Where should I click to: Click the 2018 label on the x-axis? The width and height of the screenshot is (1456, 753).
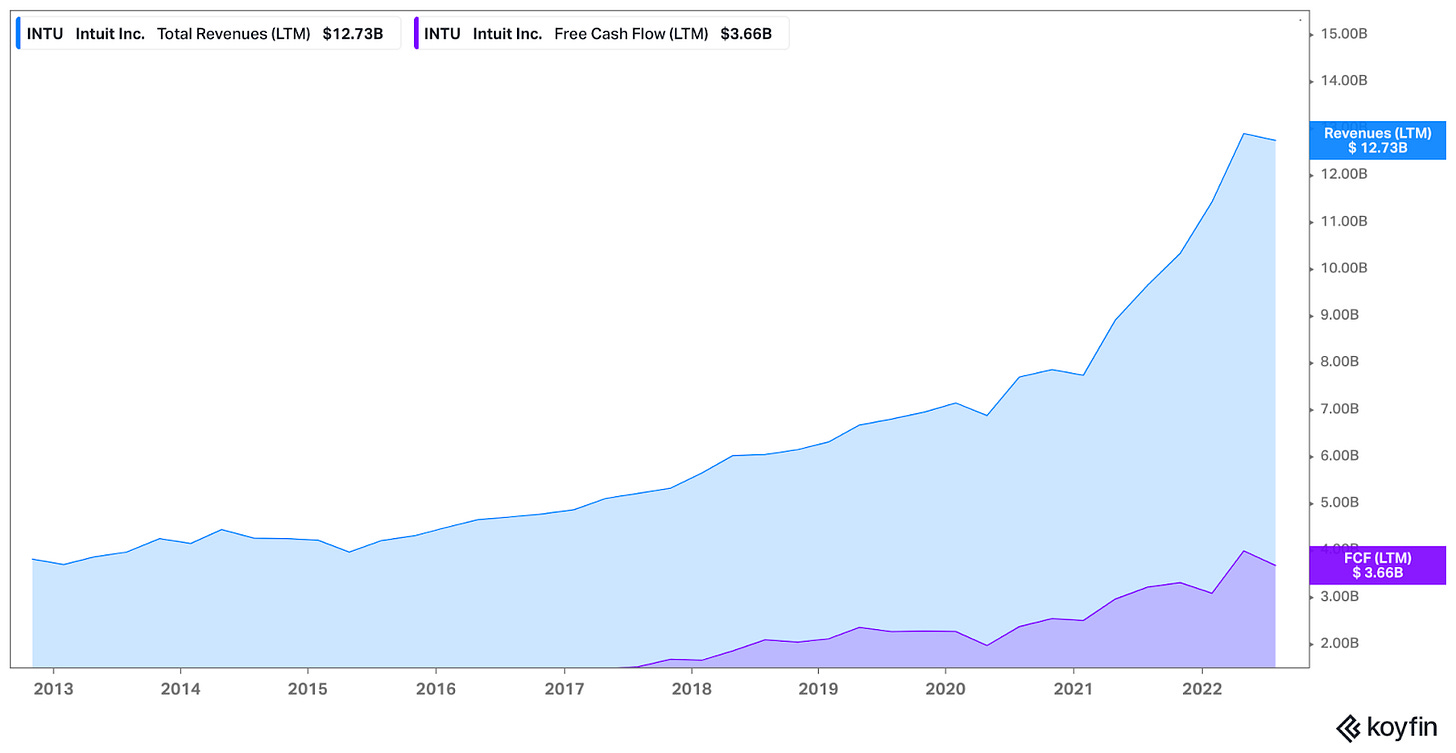[x=690, y=689]
